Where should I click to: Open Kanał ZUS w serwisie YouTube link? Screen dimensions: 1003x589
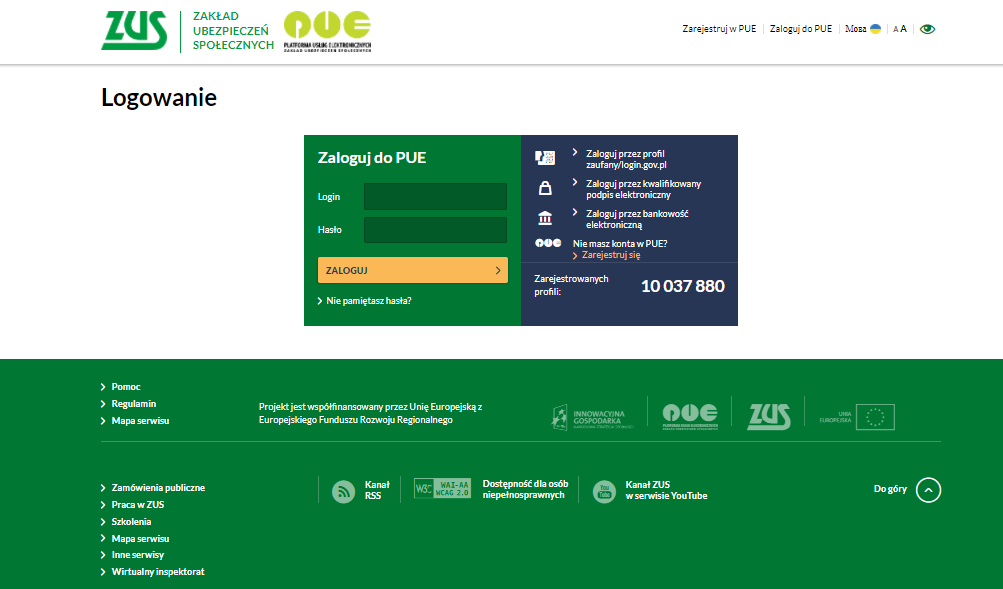666,490
